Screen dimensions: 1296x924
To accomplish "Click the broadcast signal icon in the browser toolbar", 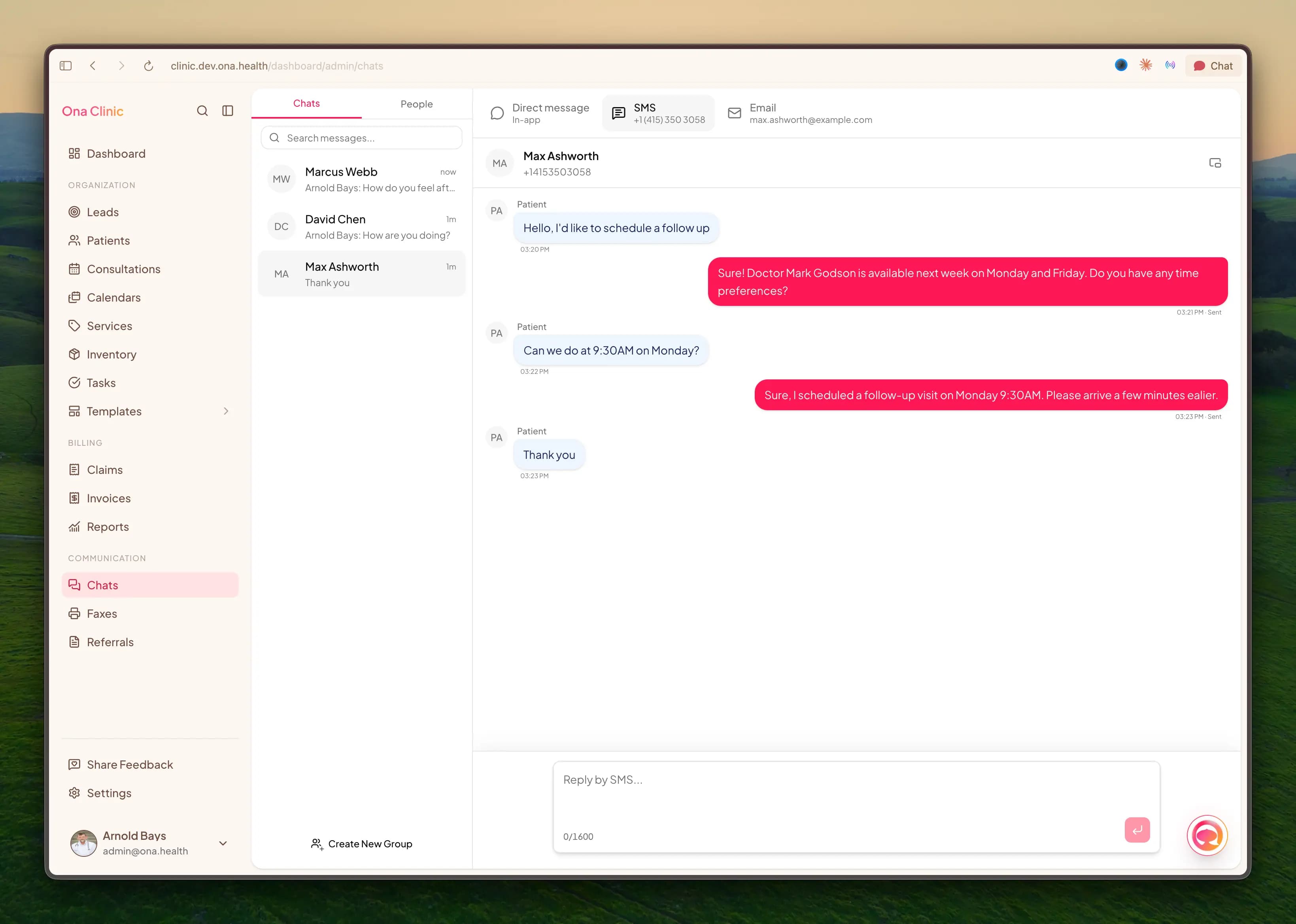I will tap(1170, 66).
